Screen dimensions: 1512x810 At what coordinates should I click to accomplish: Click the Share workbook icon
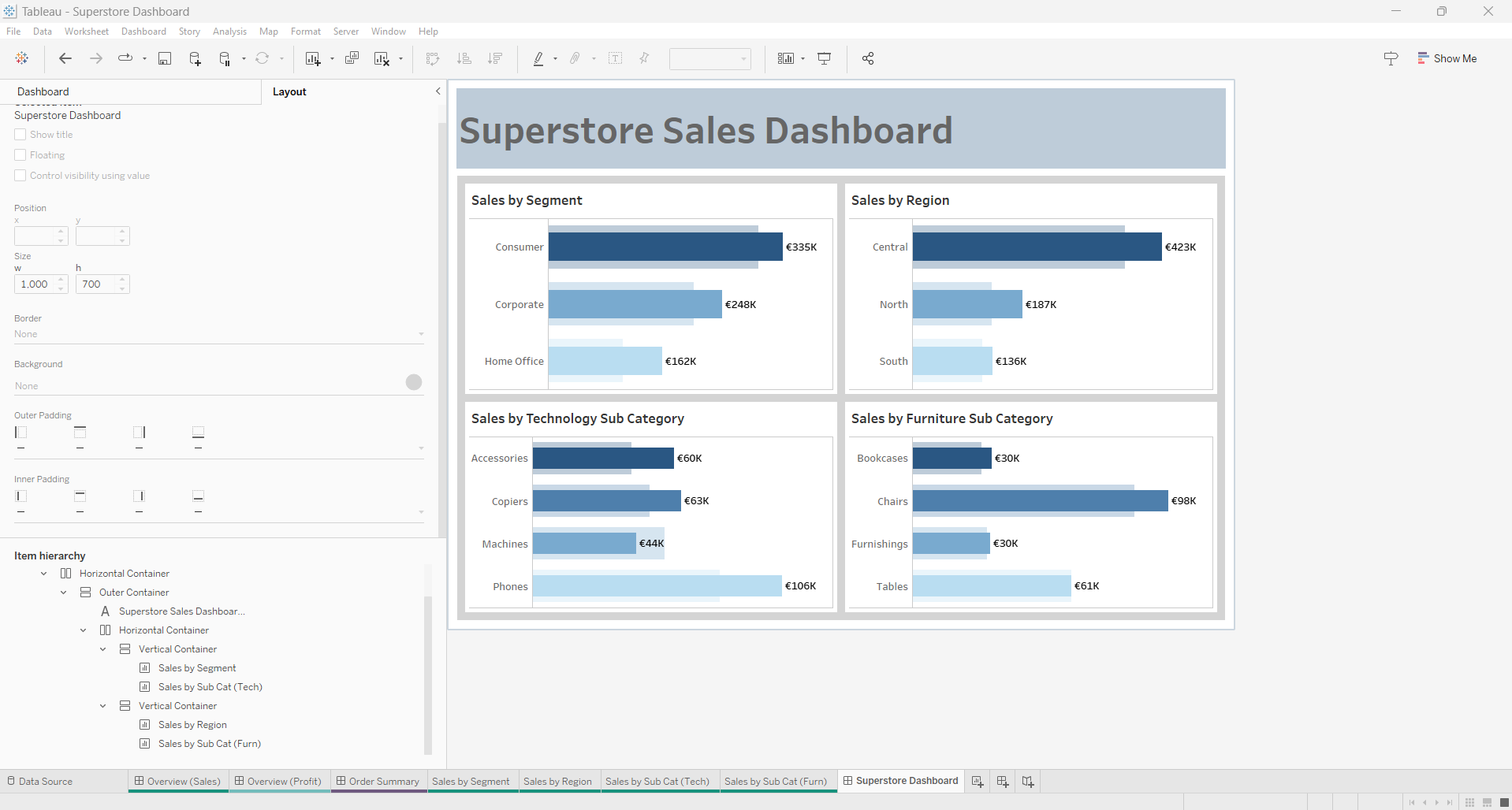(868, 58)
